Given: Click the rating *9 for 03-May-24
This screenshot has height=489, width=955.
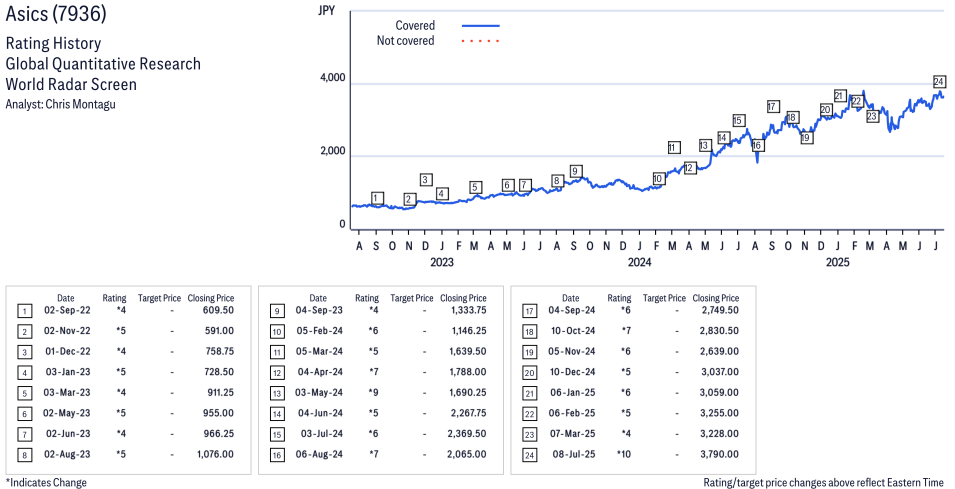Looking at the screenshot, I should point(373,393).
